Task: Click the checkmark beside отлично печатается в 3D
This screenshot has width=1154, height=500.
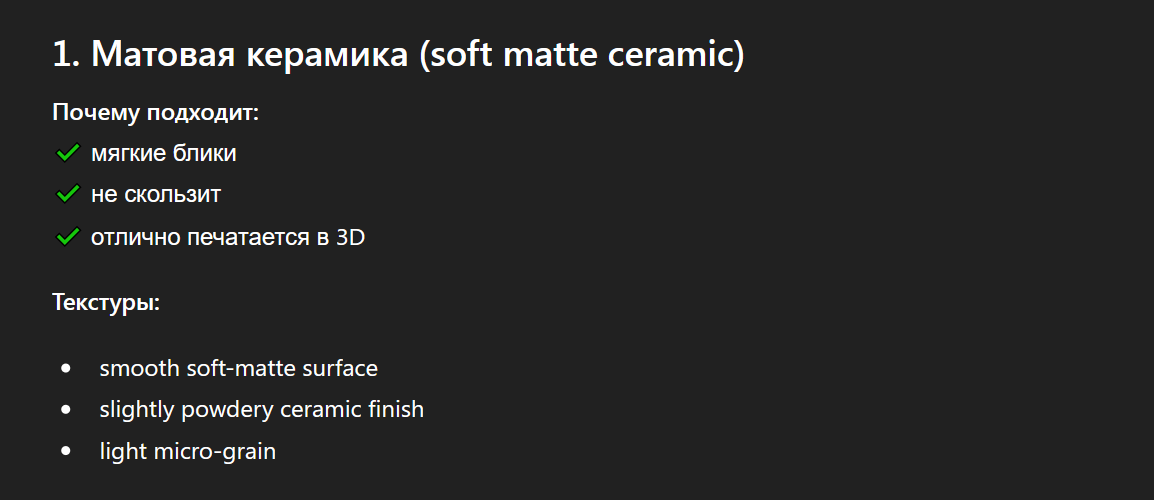Action: click(67, 237)
